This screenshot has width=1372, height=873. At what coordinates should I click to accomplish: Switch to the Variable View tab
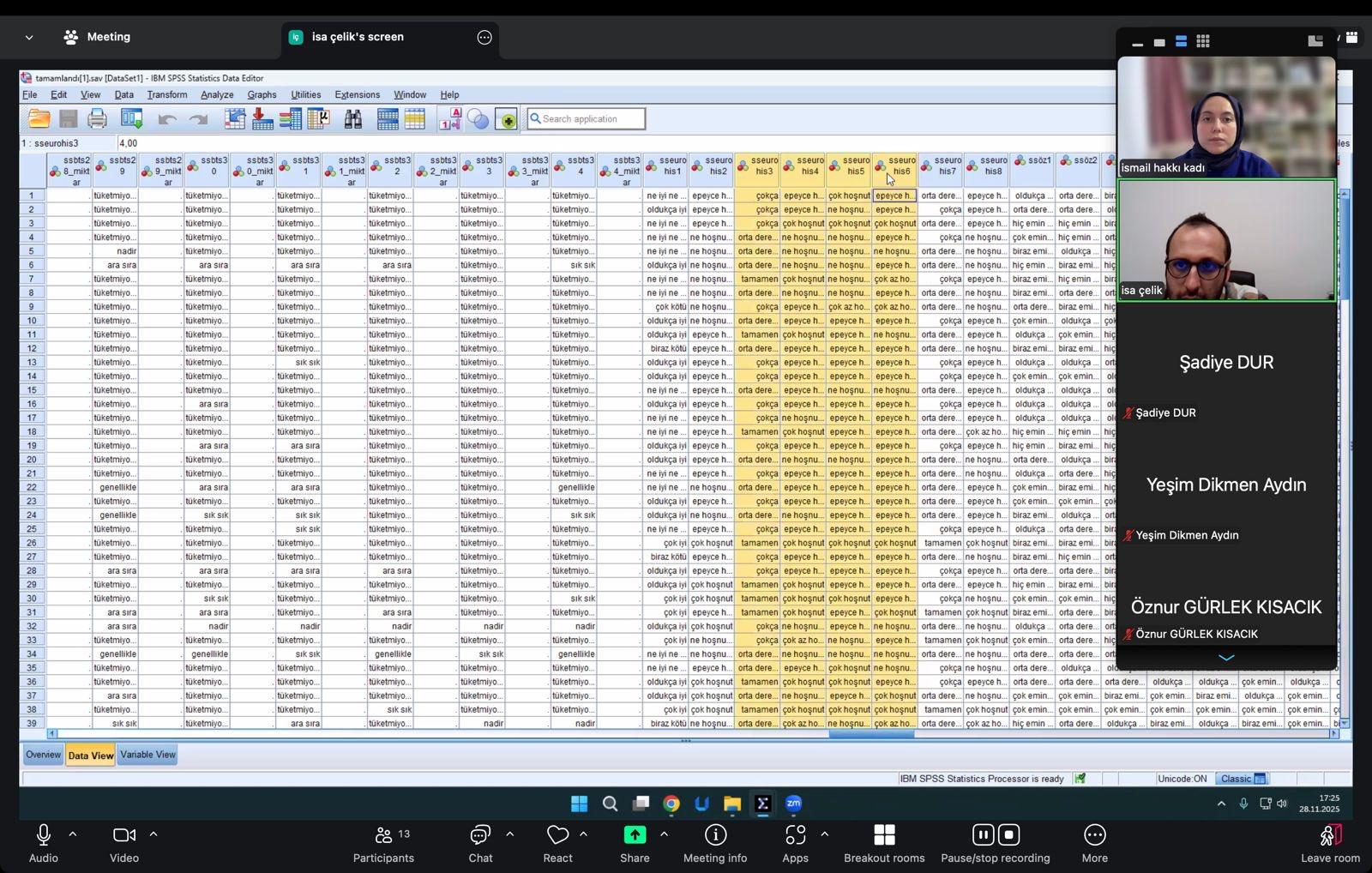147,755
